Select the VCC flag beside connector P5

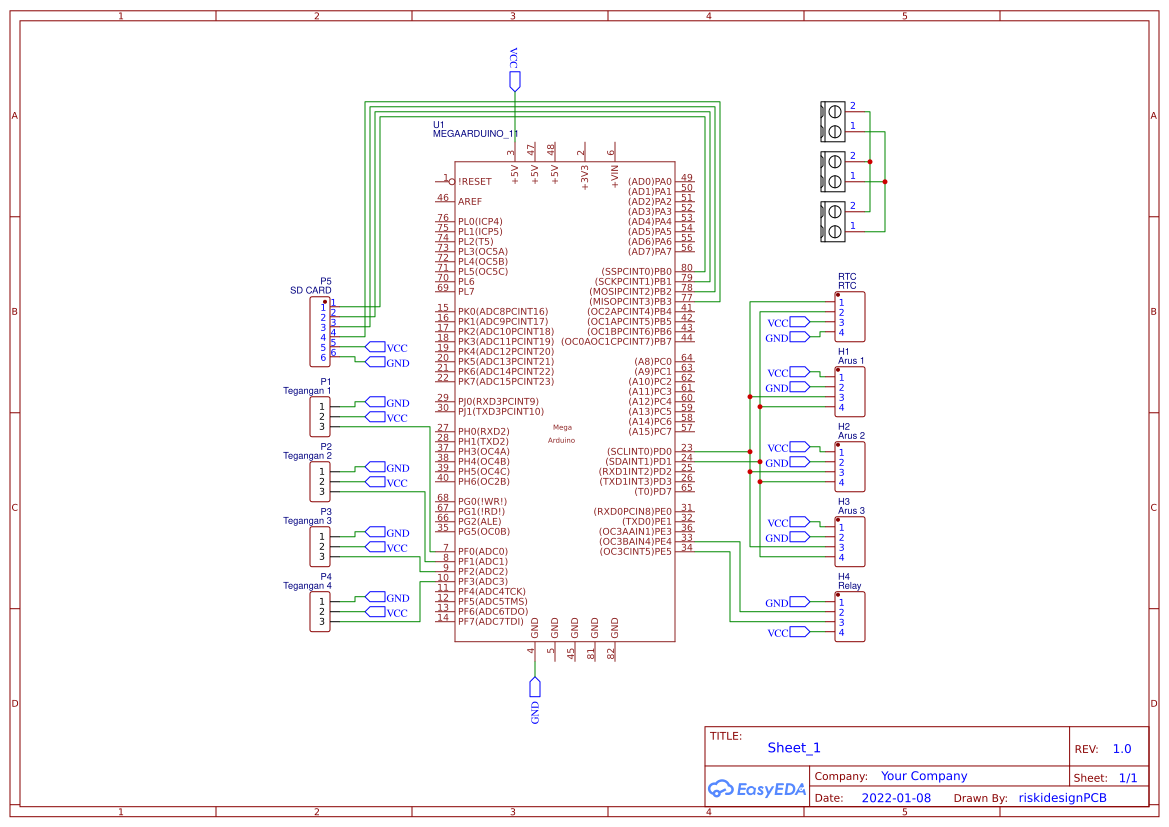coord(381,347)
